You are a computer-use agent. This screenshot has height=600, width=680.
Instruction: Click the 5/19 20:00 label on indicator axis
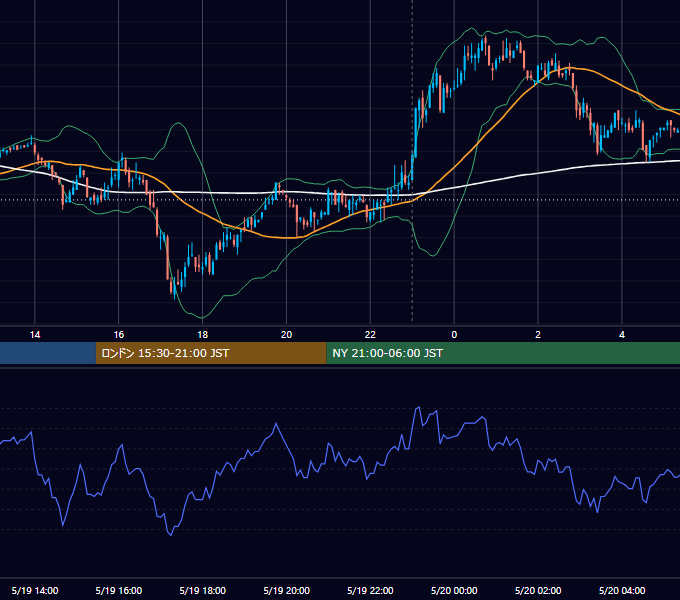[286, 590]
